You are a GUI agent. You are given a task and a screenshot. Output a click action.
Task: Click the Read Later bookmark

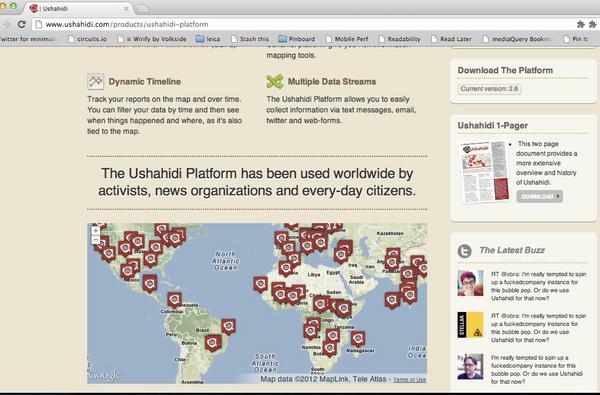[x=451, y=39]
